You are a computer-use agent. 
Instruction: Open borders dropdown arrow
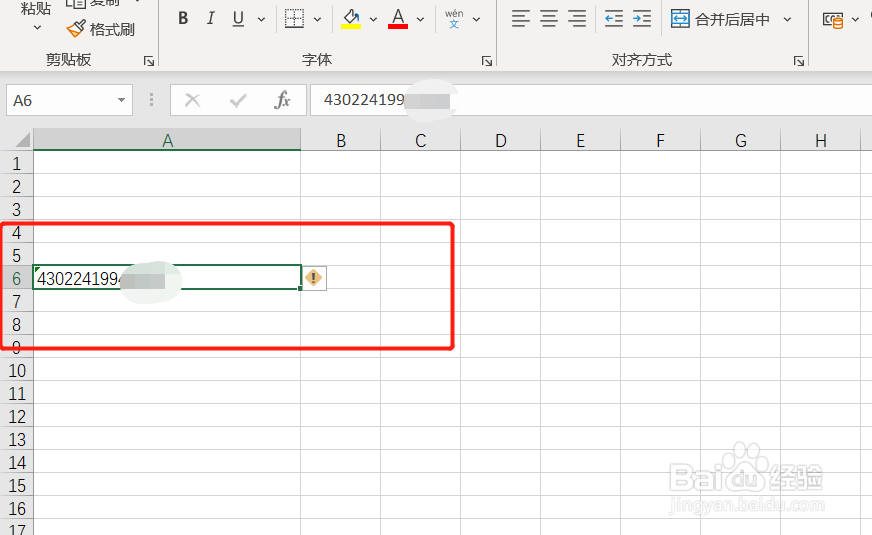pos(317,19)
